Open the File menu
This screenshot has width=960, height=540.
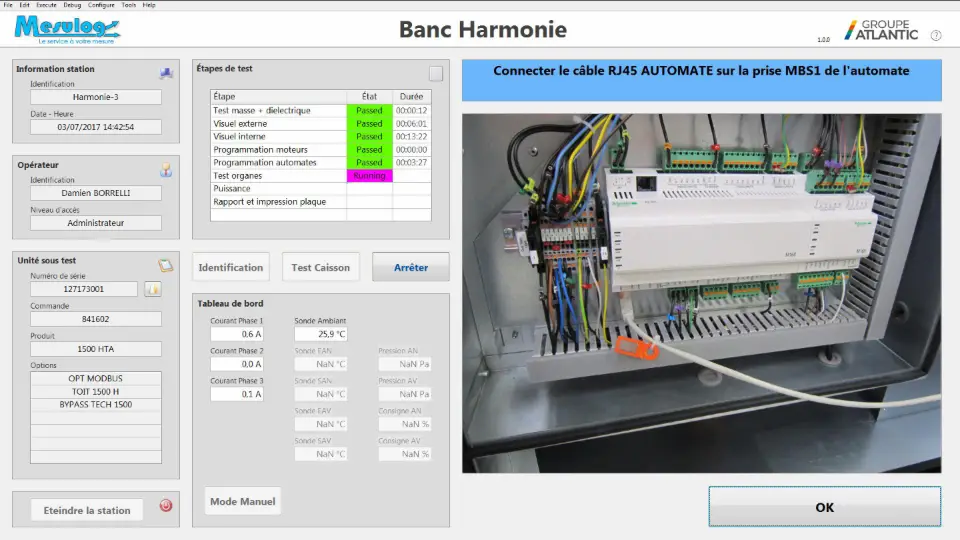tap(8, 5)
